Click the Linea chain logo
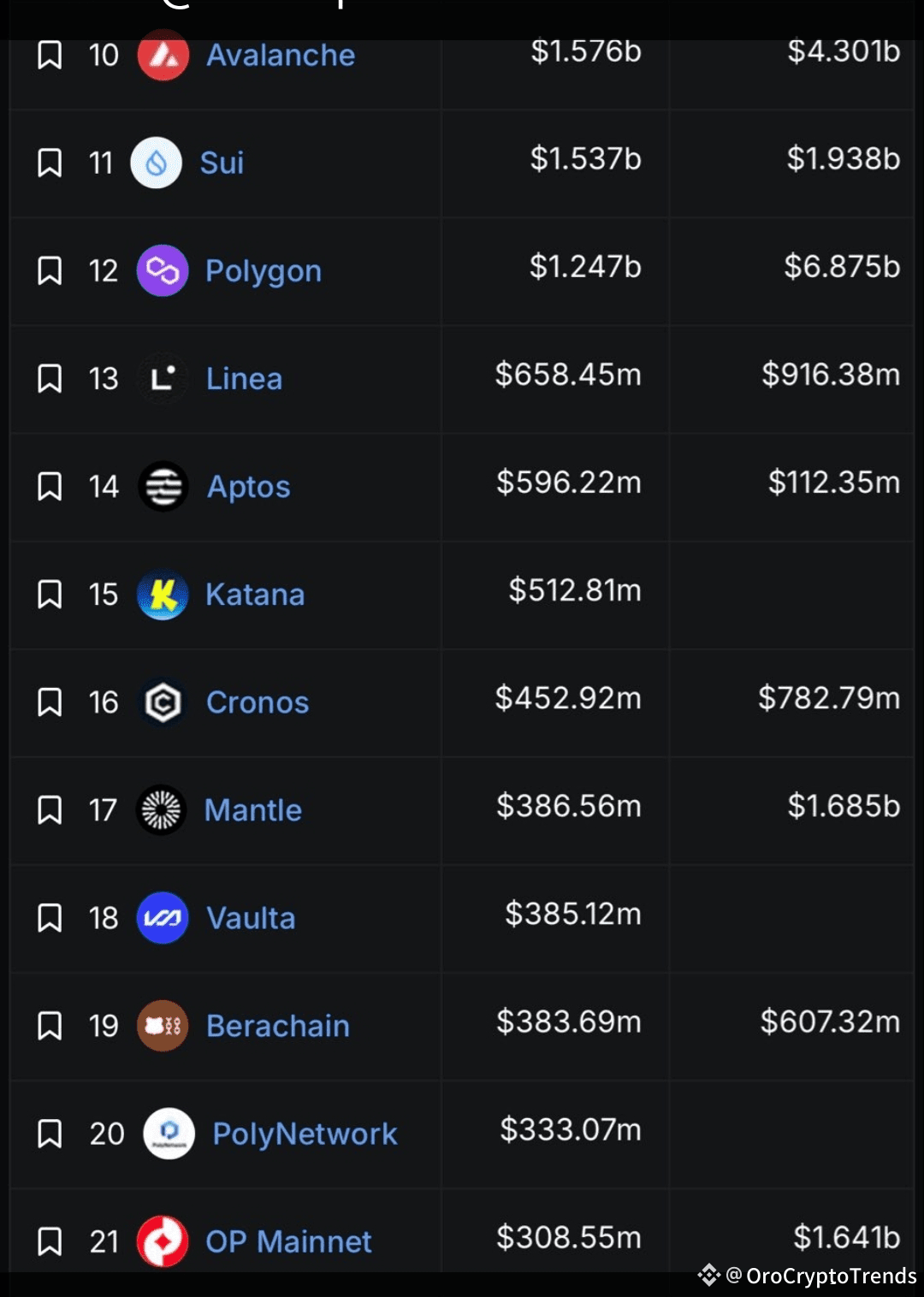Screen dimensions: 924x1297 [163, 378]
